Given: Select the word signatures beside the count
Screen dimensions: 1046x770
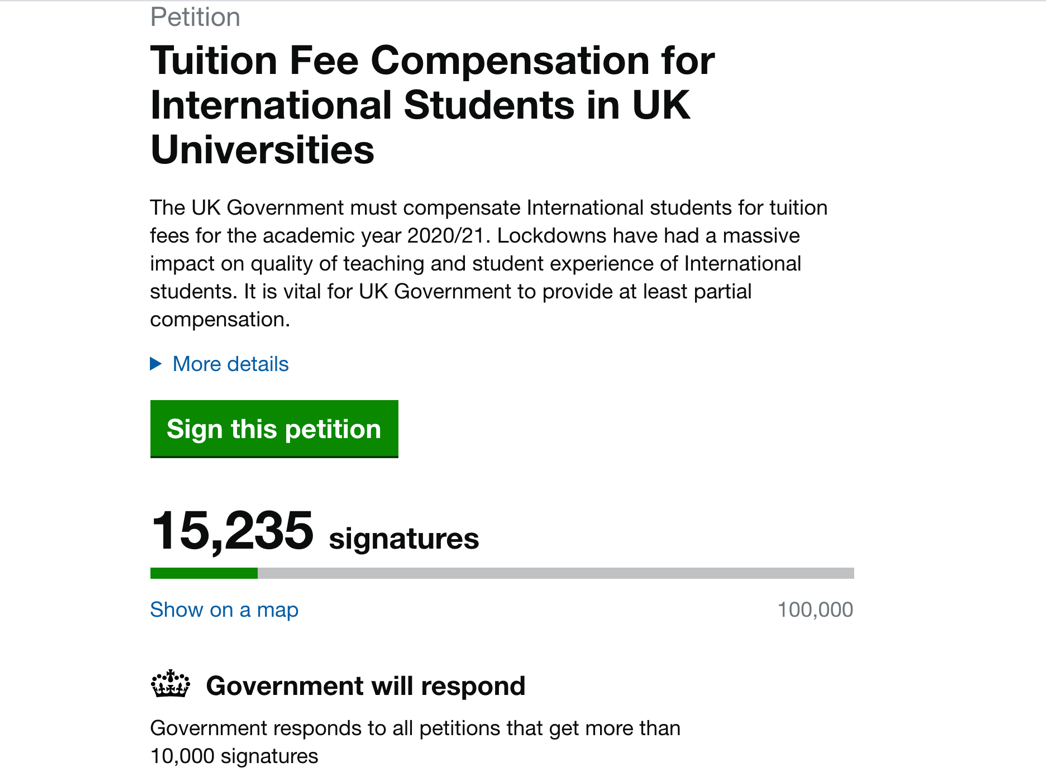Looking at the screenshot, I should tap(402, 537).
